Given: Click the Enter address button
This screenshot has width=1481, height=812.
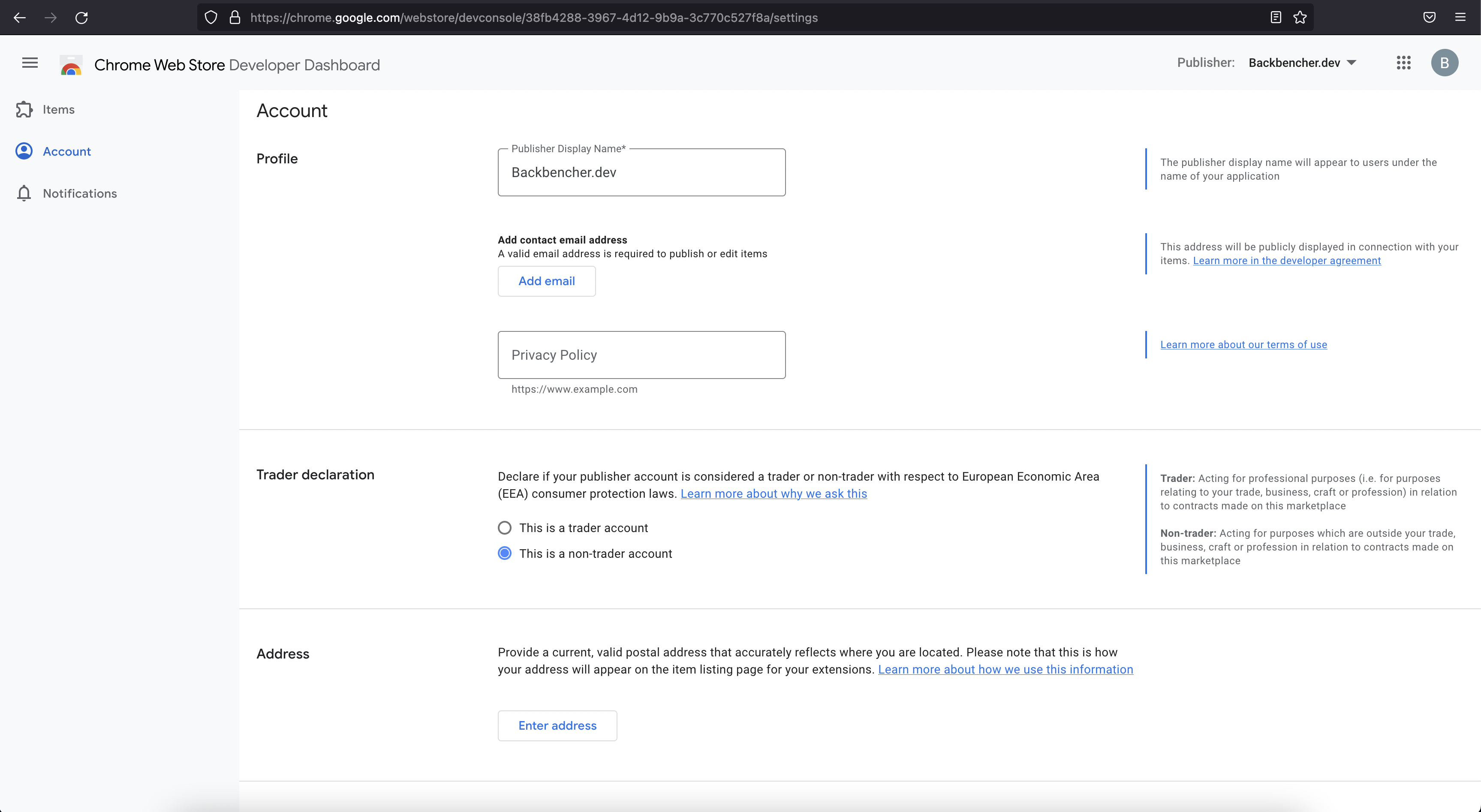Looking at the screenshot, I should [x=557, y=726].
